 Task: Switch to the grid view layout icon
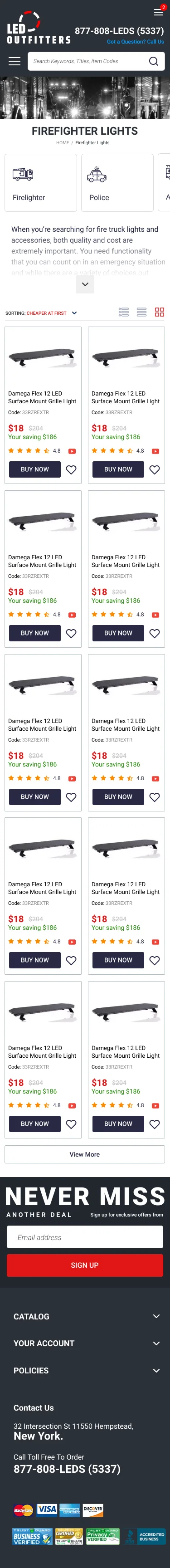[x=160, y=312]
